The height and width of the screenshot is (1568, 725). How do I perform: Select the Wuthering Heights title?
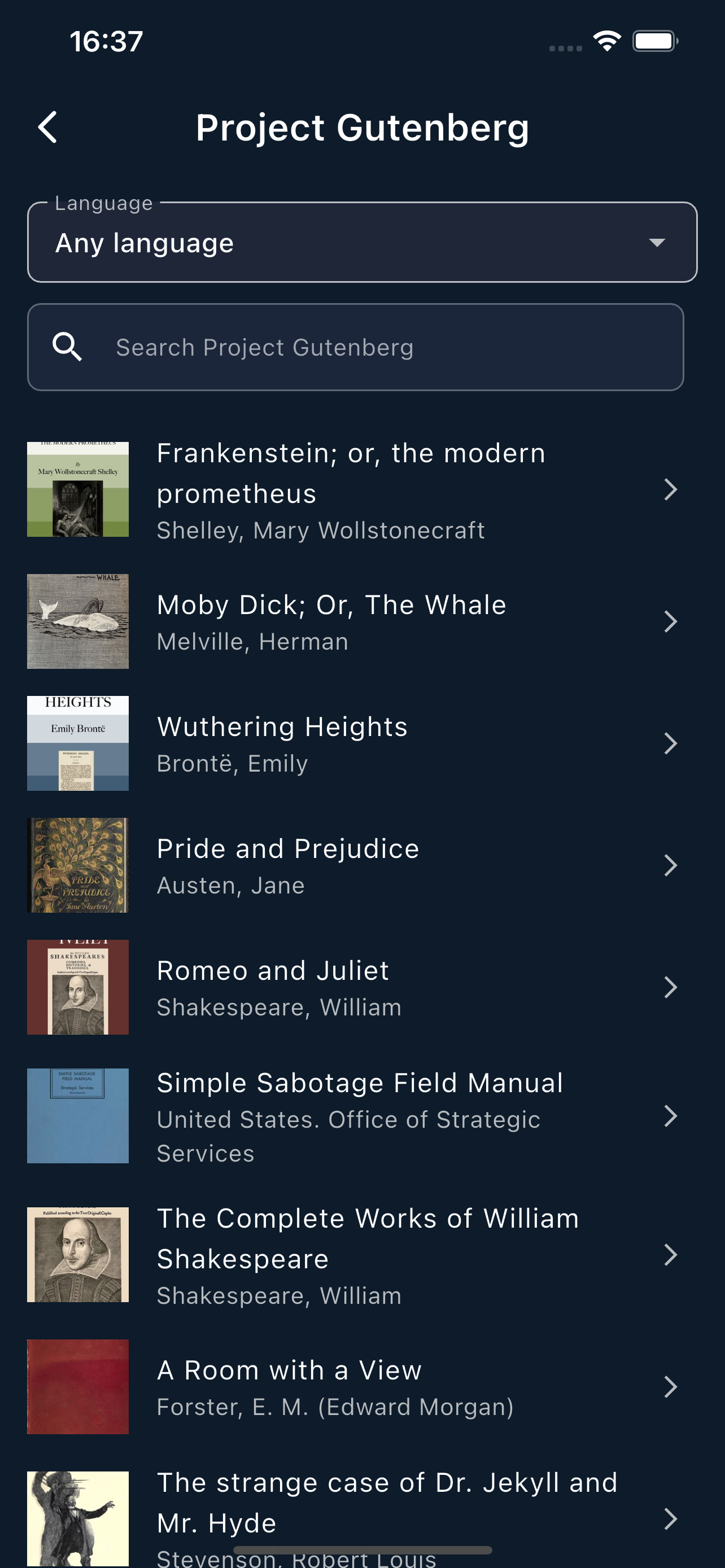(282, 727)
